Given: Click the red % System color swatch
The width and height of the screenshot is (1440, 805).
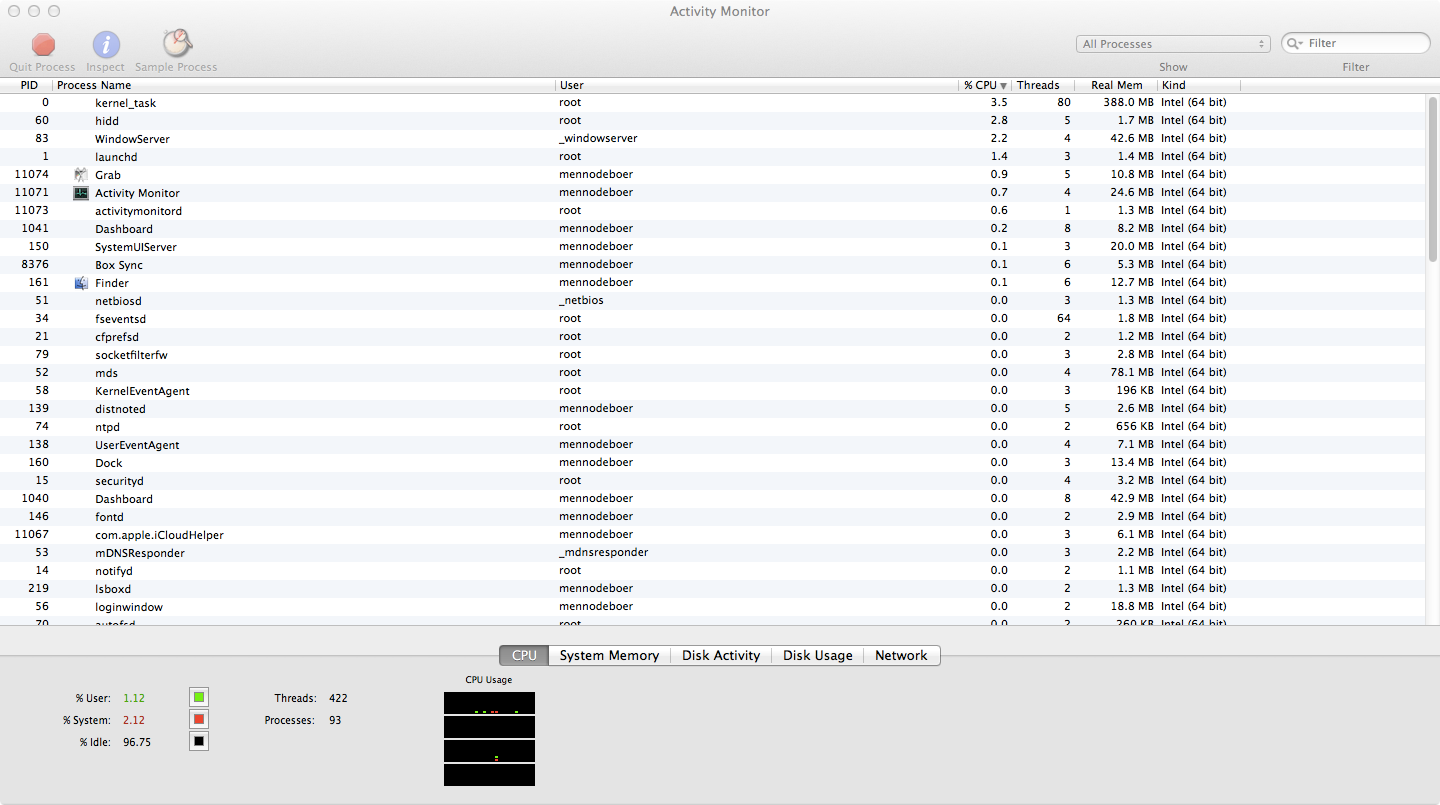Looking at the screenshot, I should (x=199, y=720).
